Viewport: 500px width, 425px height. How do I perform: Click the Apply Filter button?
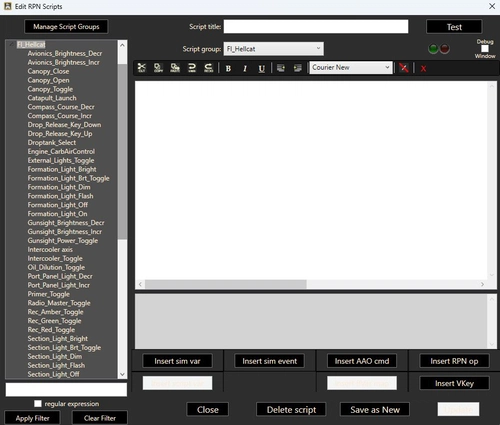pyautogui.click(x=32, y=418)
